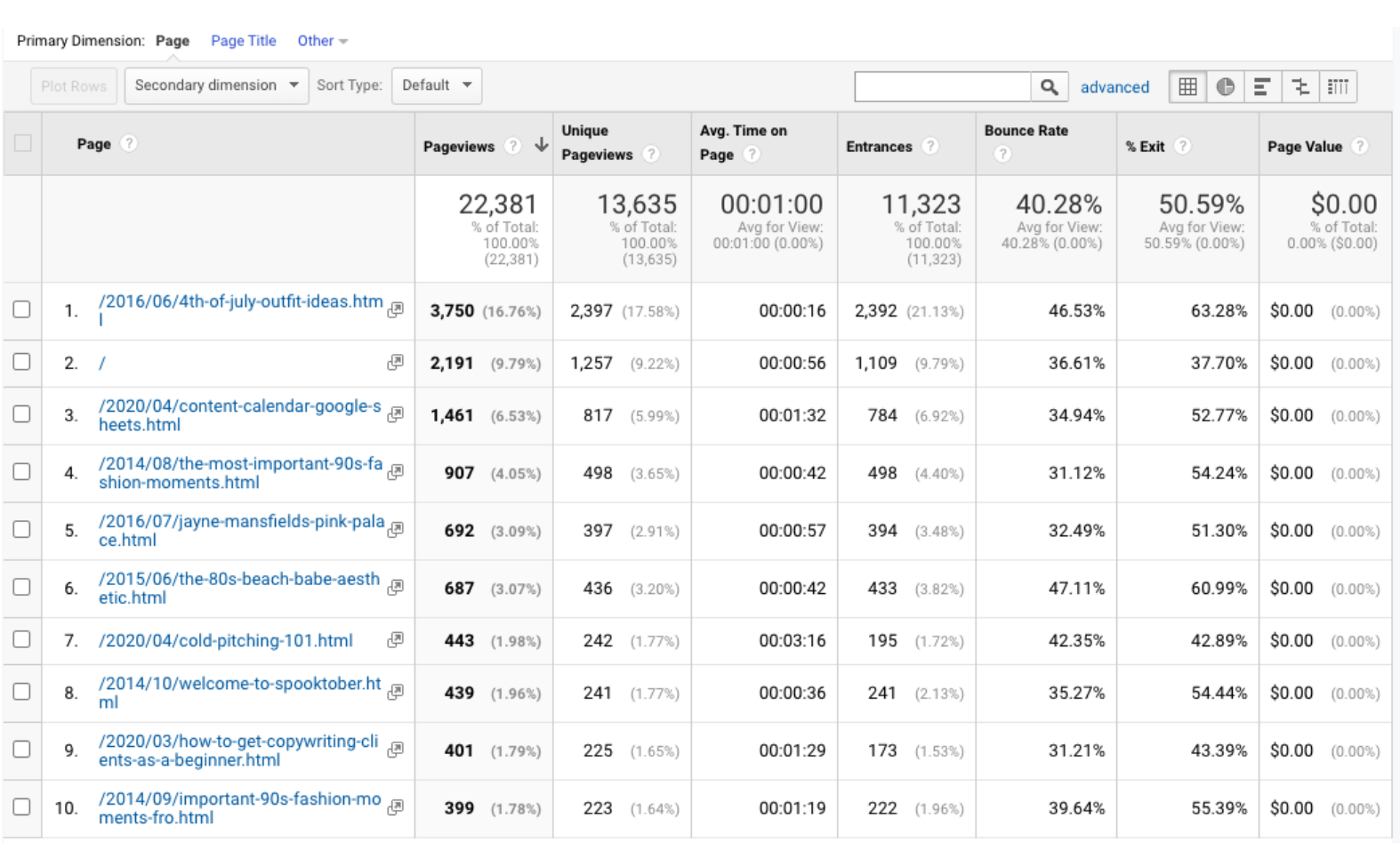This screenshot has width=1400, height=866.
Task: Open /2016/07/jayne-mansfields-pink-palace.html link
Action: [x=241, y=531]
